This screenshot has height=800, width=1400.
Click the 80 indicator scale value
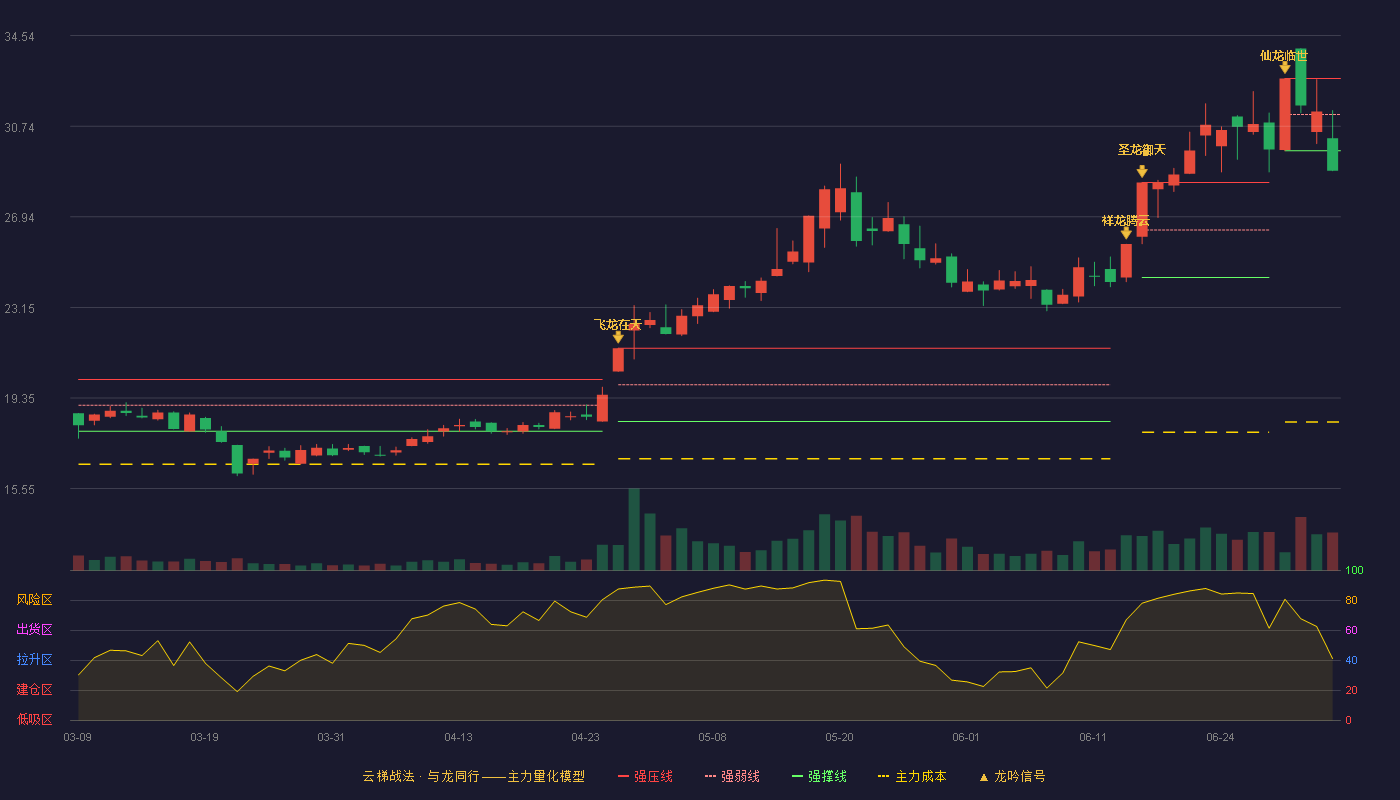[x=1351, y=600]
